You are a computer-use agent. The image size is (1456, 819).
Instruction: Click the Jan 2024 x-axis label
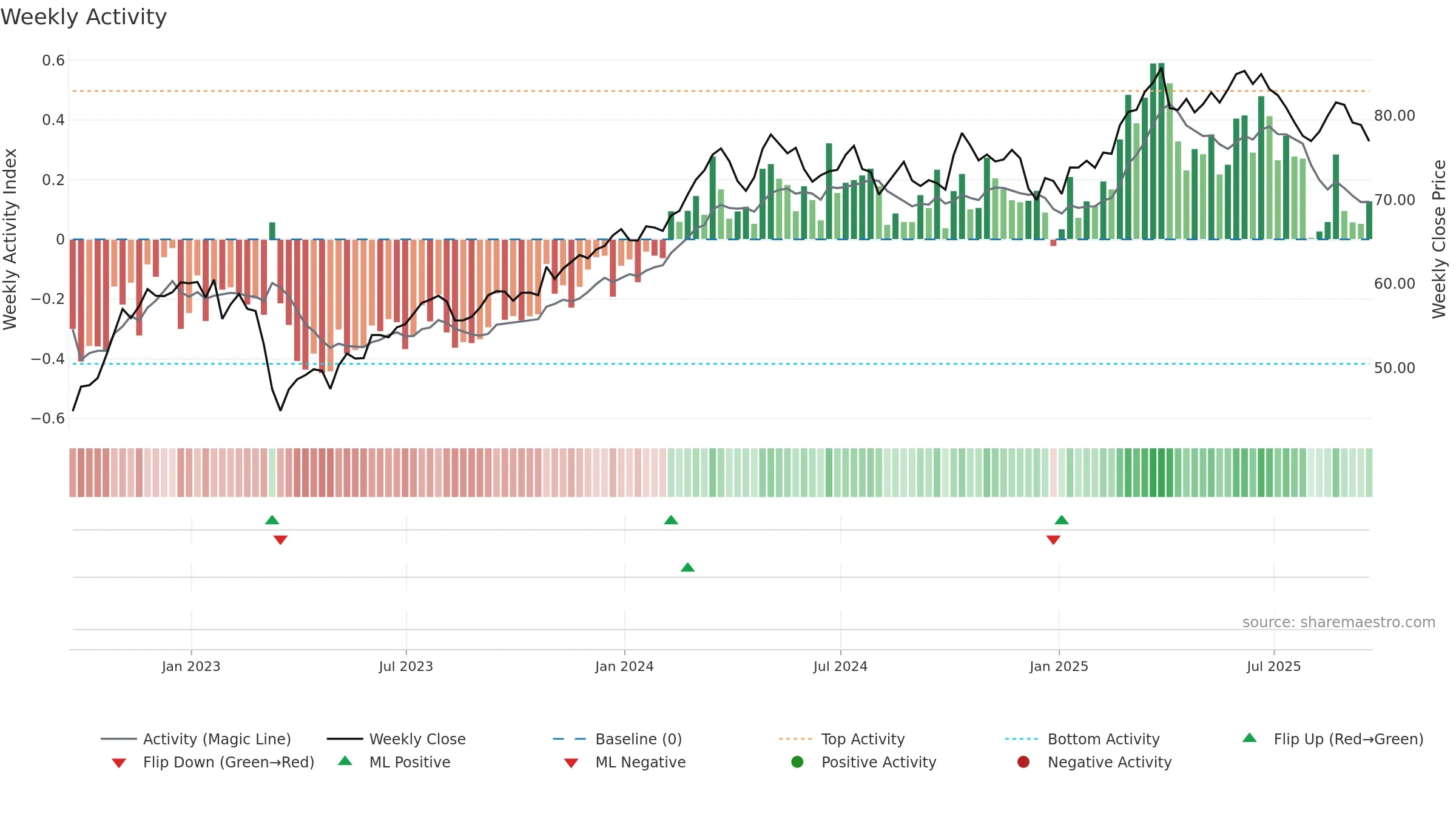pyautogui.click(x=624, y=666)
